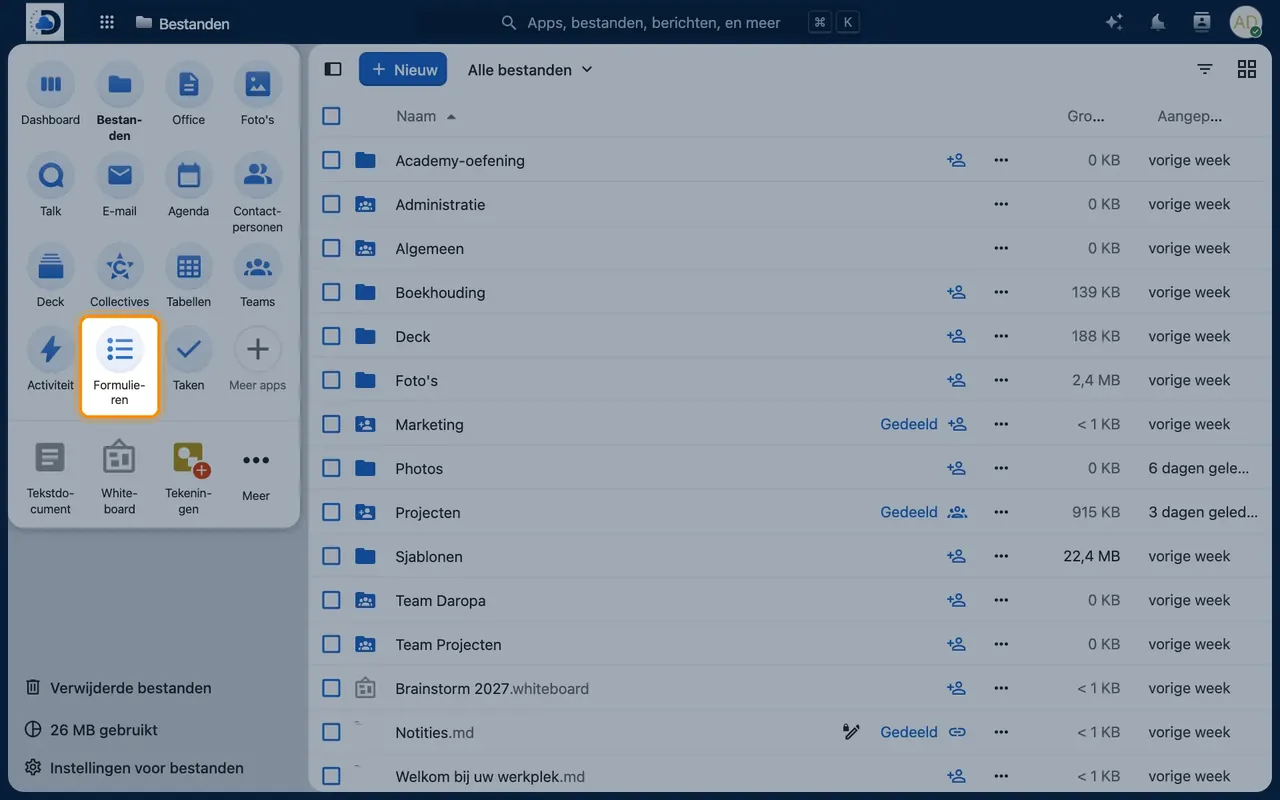This screenshot has width=1280, height=800.
Task: Open actions menu for Foto's folder
Action: (x=1001, y=380)
